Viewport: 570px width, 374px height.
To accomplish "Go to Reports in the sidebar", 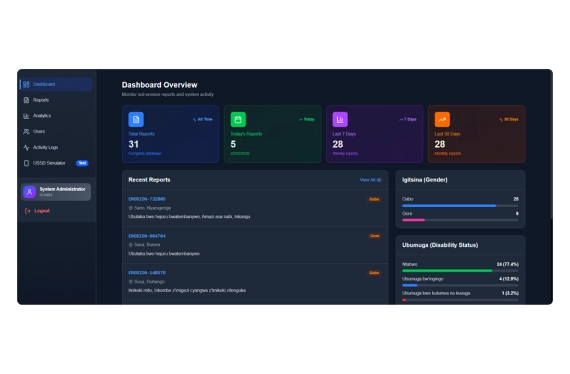I will 56,100.
